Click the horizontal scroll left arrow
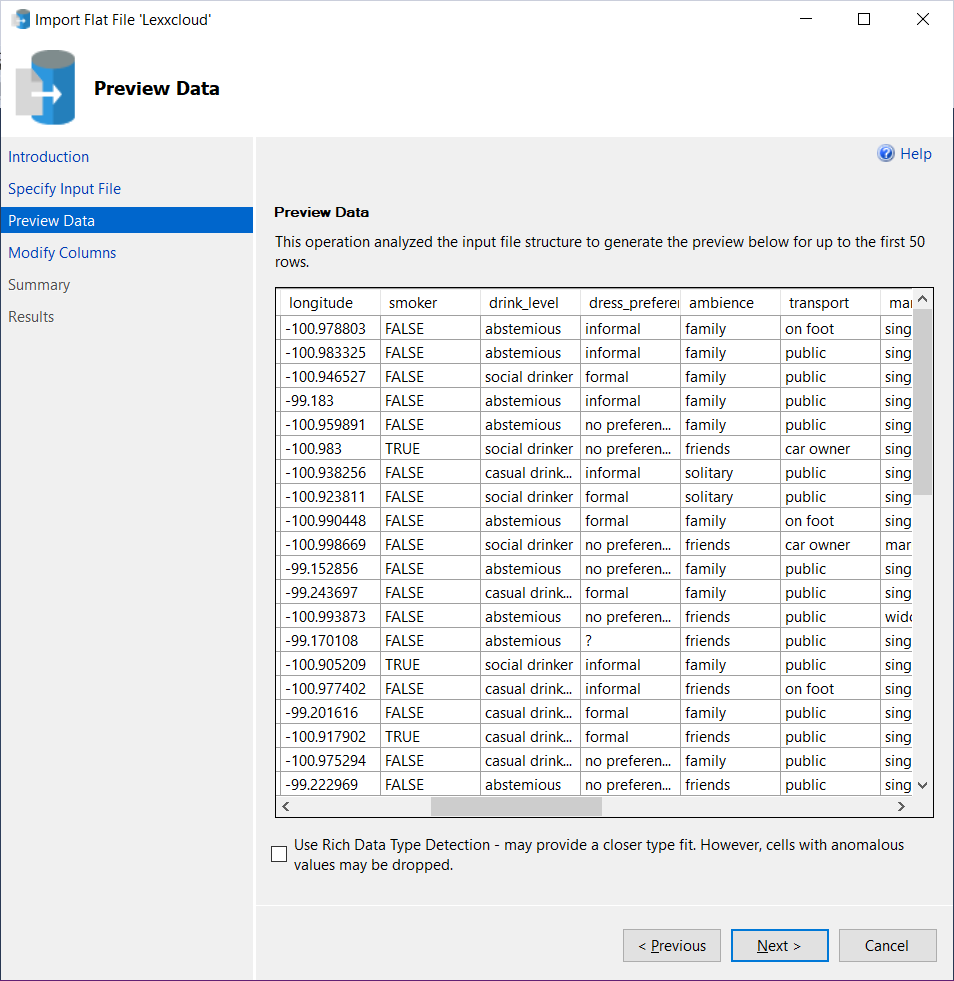 pyautogui.click(x=285, y=806)
